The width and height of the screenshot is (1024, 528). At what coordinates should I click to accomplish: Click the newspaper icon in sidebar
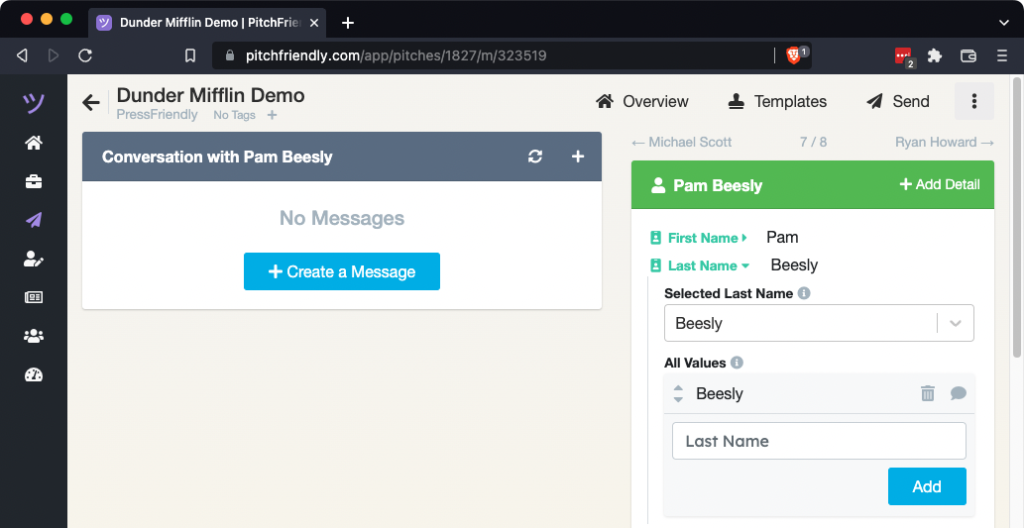click(34, 297)
